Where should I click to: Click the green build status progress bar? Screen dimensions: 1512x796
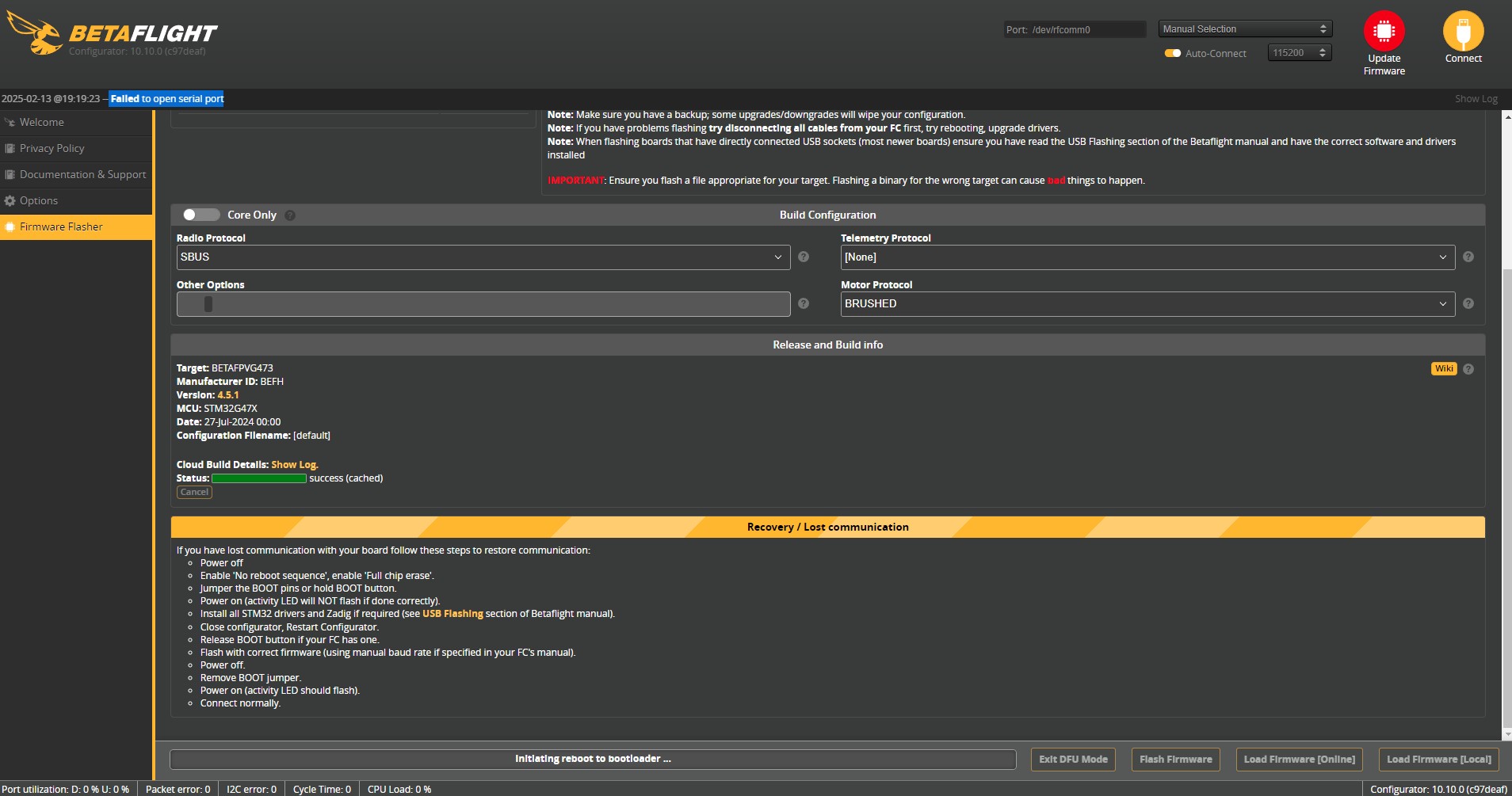[x=259, y=478]
